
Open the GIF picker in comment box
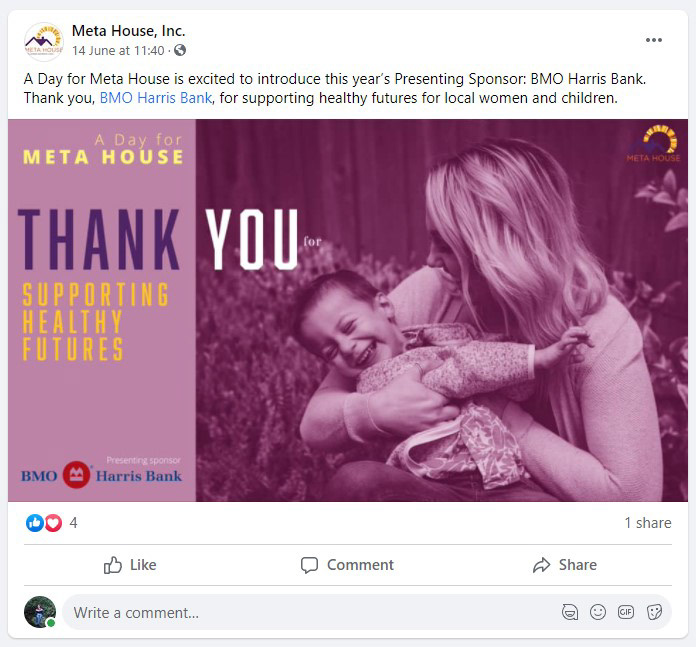pyautogui.click(x=626, y=612)
